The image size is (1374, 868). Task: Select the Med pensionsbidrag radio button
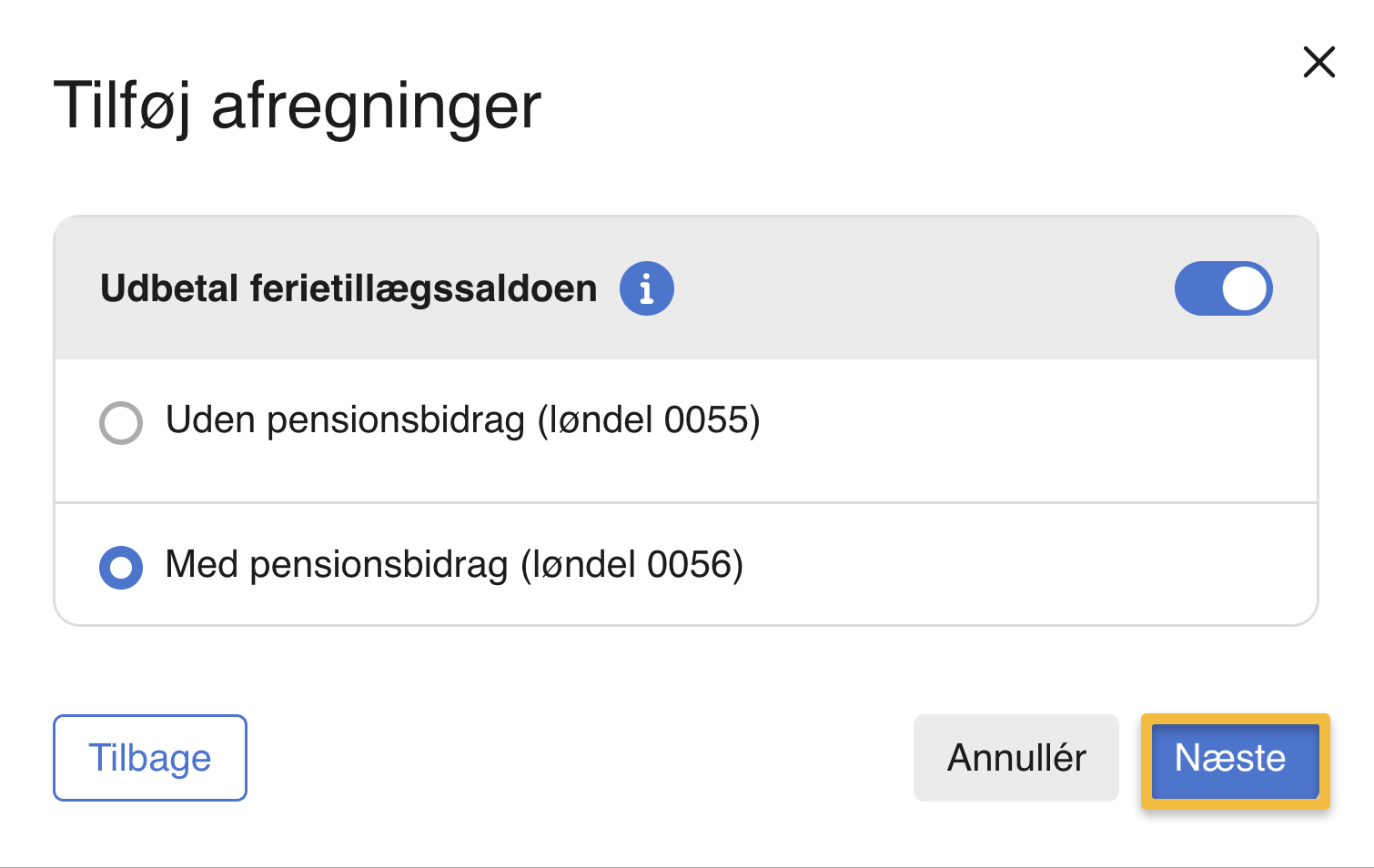[121, 567]
